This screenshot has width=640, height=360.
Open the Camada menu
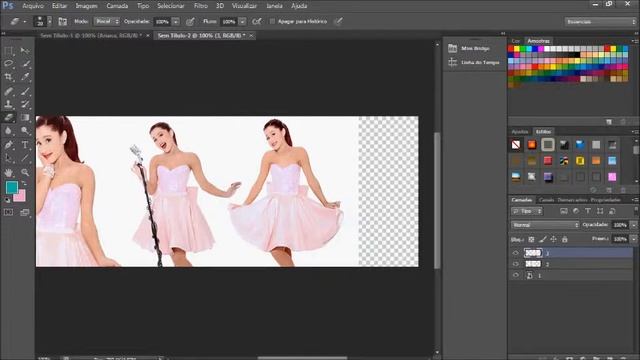pyautogui.click(x=117, y=6)
